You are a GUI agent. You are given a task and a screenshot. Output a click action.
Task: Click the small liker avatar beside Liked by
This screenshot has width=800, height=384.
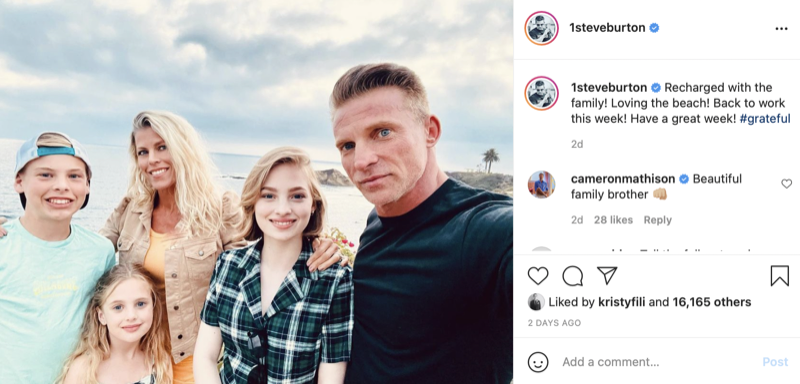point(536,302)
